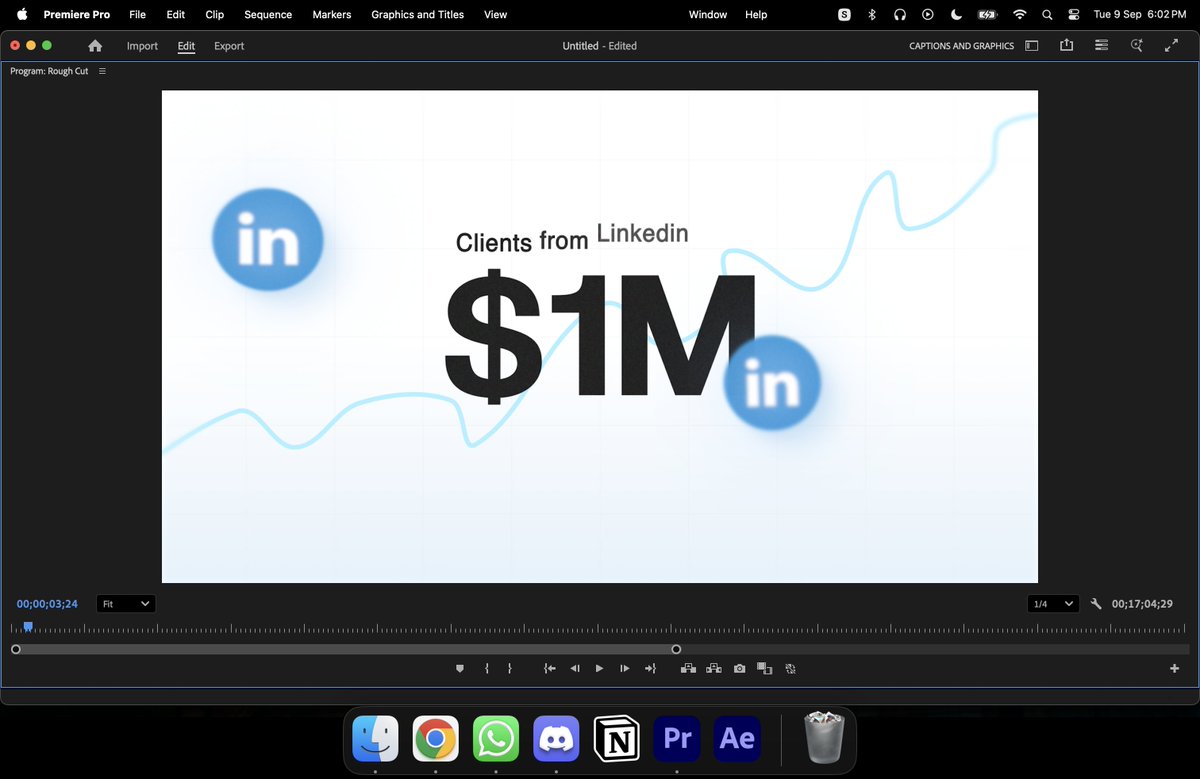This screenshot has width=1200, height=779.
Task: Click the 00;00;03;24 playhead timecode field
Action: (x=47, y=604)
